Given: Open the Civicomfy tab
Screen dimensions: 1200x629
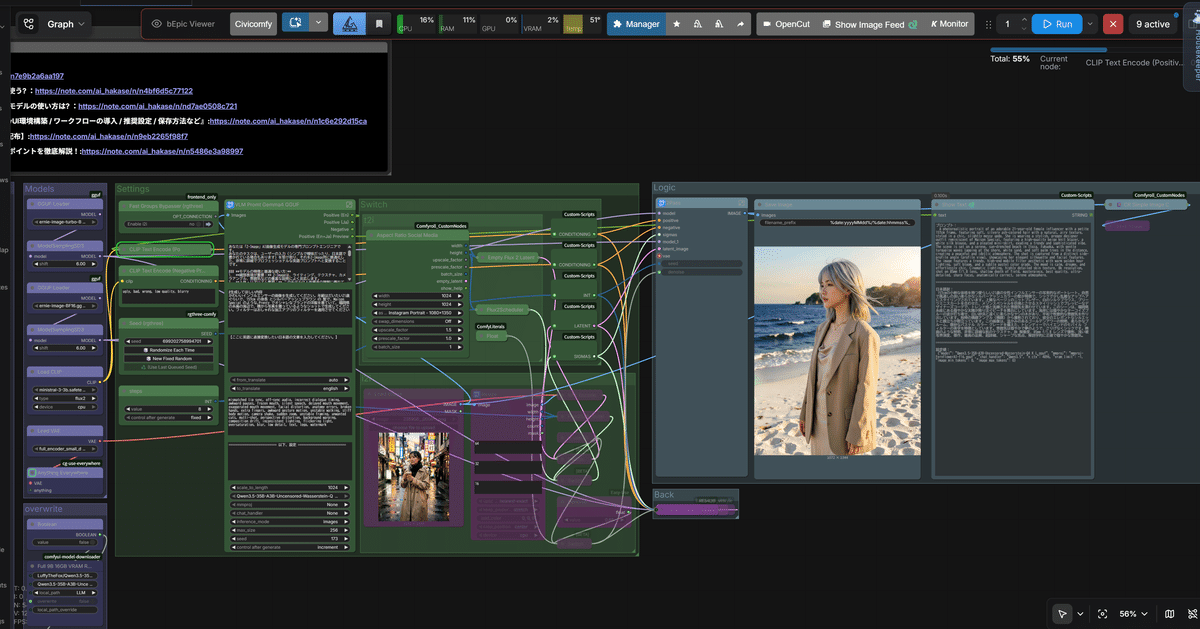Looking at the screenshot, I should tap(254, 24).
